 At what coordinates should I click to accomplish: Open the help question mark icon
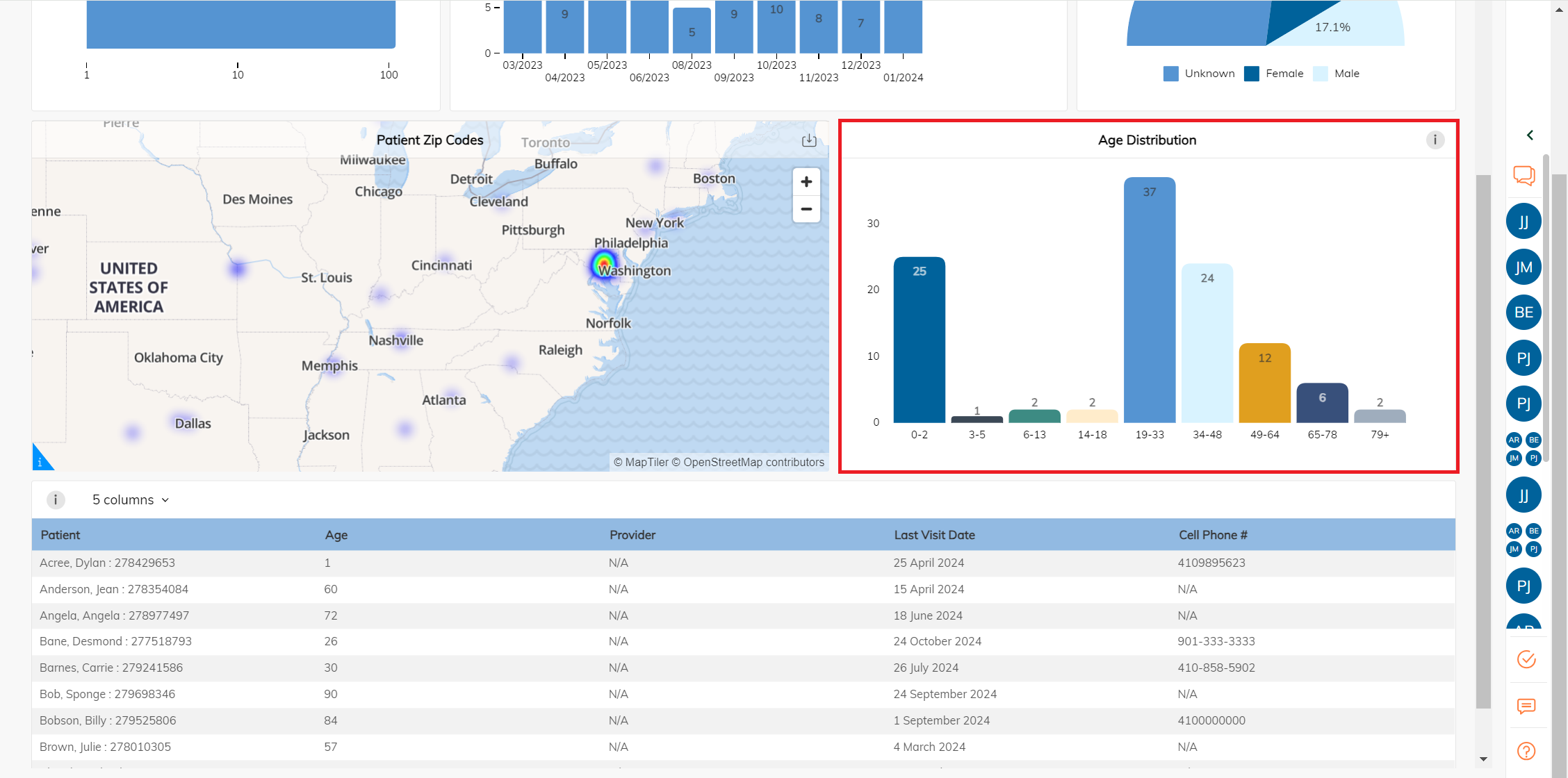click(x=1526, y=751)
